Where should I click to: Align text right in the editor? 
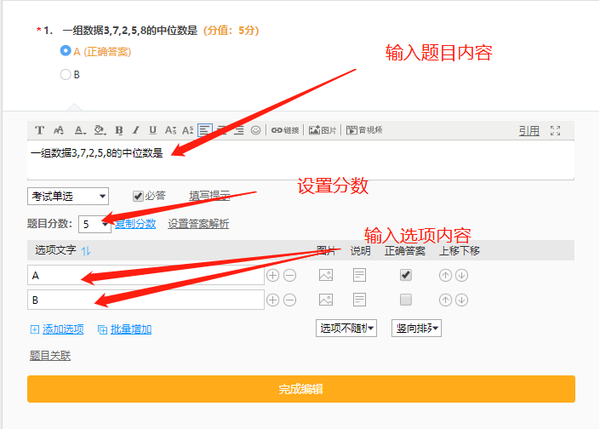(239, 130)
